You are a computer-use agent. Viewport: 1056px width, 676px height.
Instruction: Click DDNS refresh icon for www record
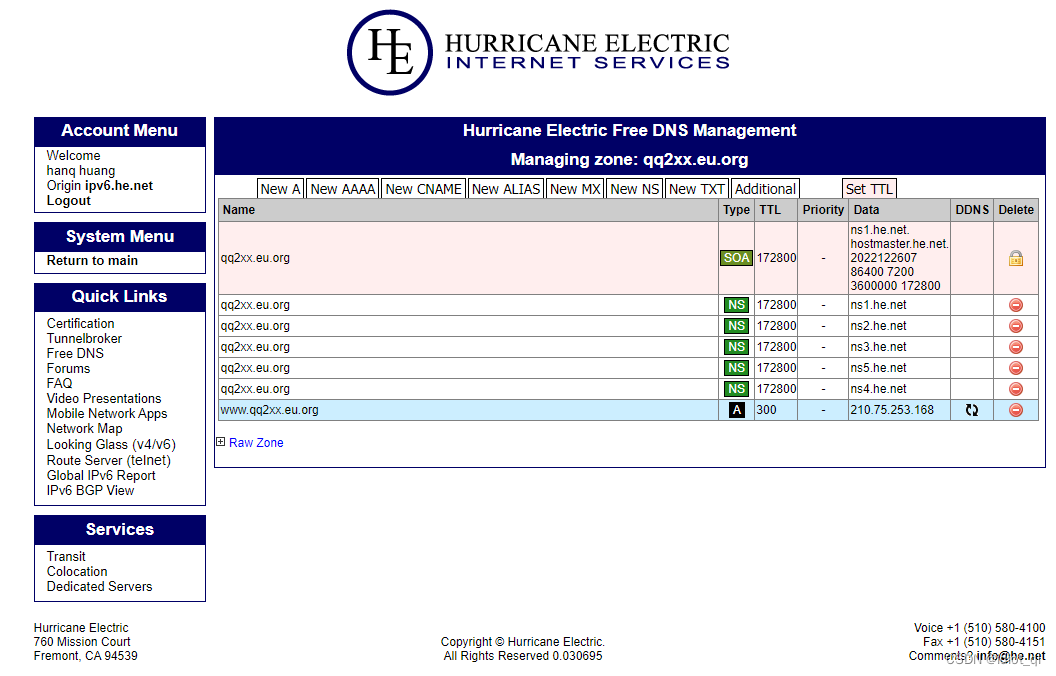click(971, 410)
